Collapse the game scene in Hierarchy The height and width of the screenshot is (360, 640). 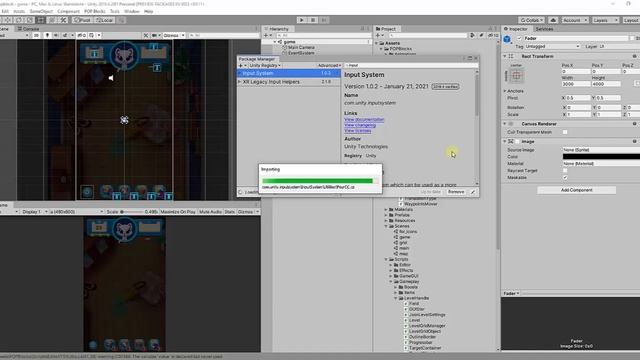tap(275, 42)
